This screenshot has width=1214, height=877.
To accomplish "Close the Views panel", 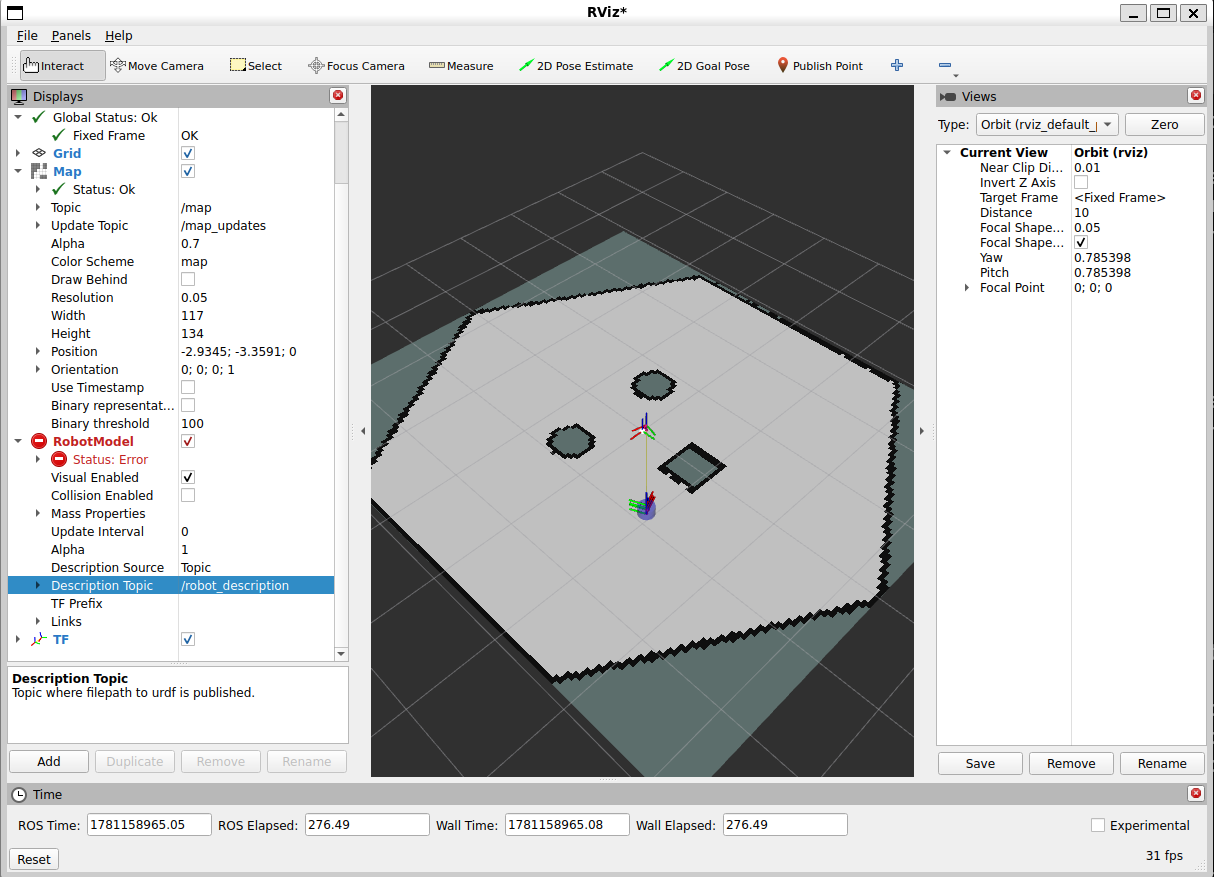I will click(x=1196, y=96).
